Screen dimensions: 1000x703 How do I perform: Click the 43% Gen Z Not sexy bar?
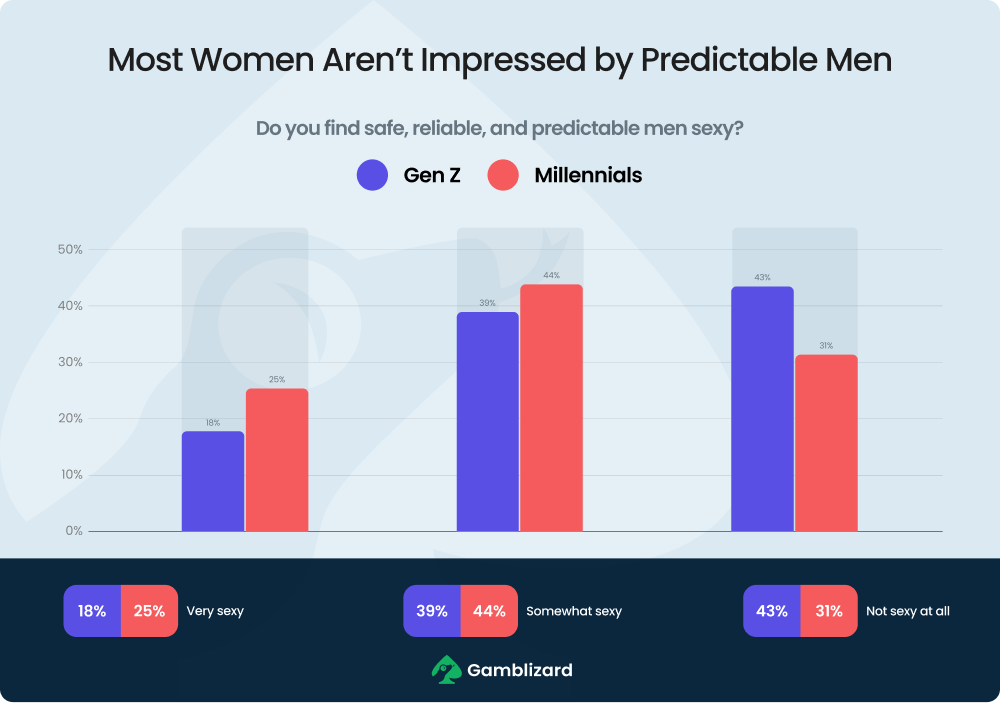[763, 409]
